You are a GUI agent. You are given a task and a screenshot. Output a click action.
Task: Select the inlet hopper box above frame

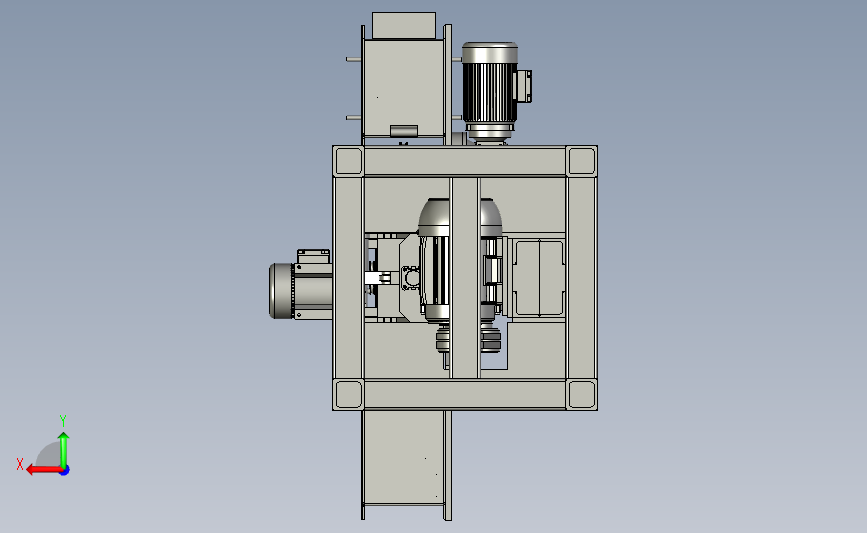click(404, 87)
